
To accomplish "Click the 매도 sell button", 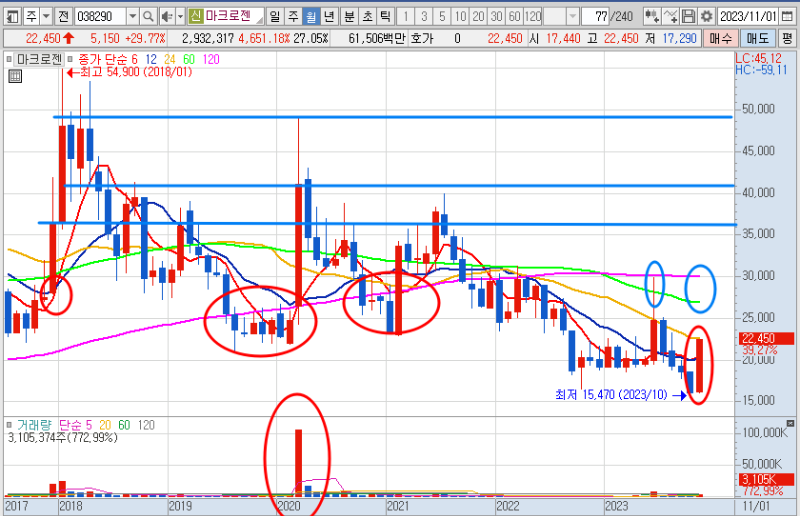I will (758, 38).
